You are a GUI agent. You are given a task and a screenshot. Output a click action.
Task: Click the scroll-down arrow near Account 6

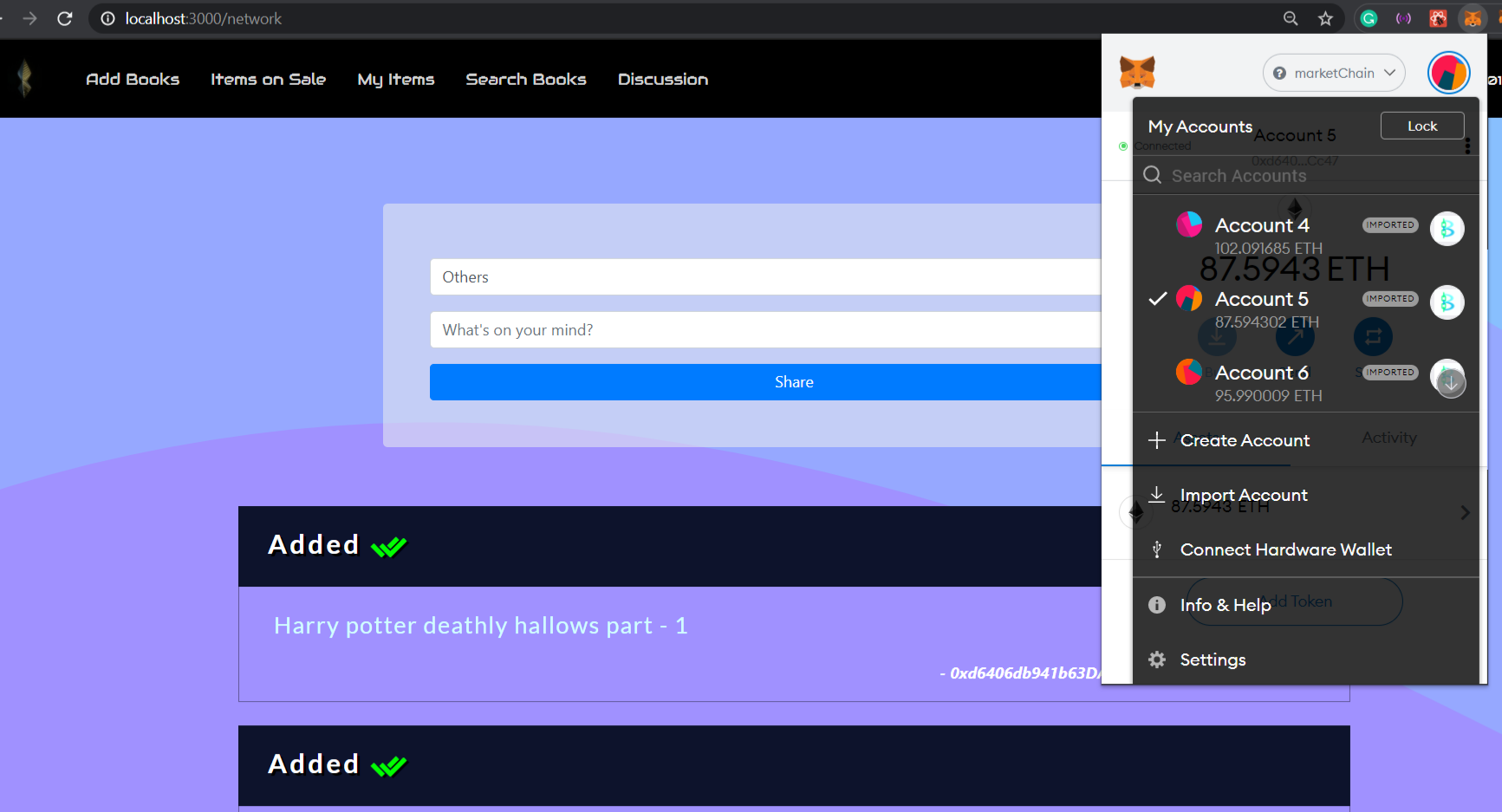1451,382
